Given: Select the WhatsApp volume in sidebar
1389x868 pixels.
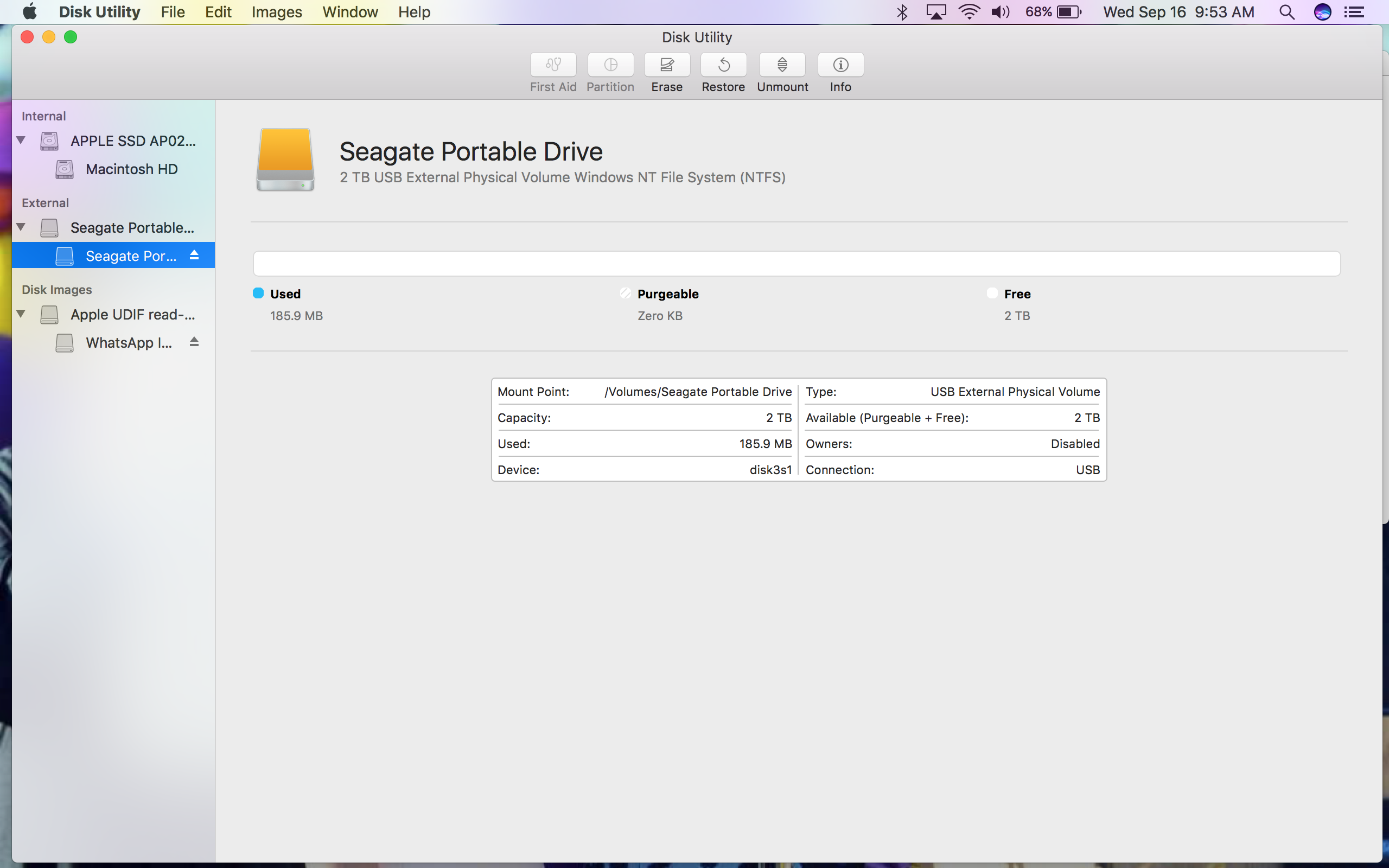Looking at the screenshot, I should click(128, 343).
